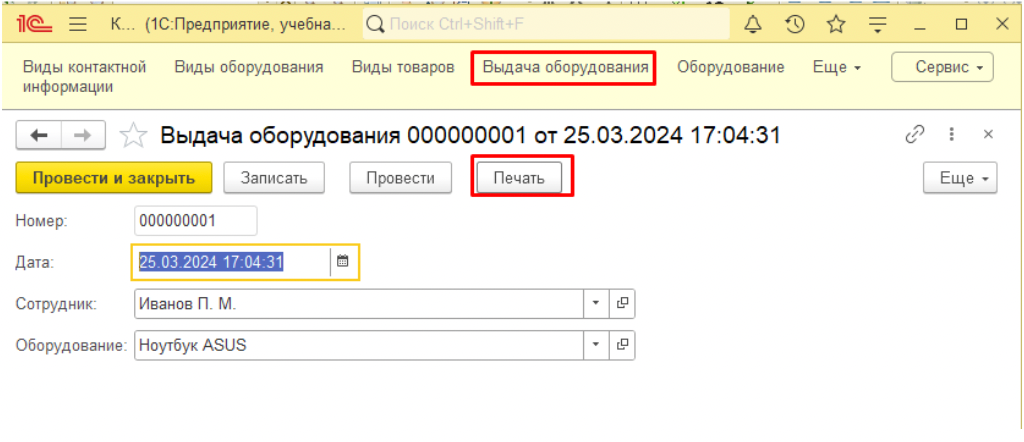Maximize the 1C window
1024x442 pixels.
pos(961,25)
